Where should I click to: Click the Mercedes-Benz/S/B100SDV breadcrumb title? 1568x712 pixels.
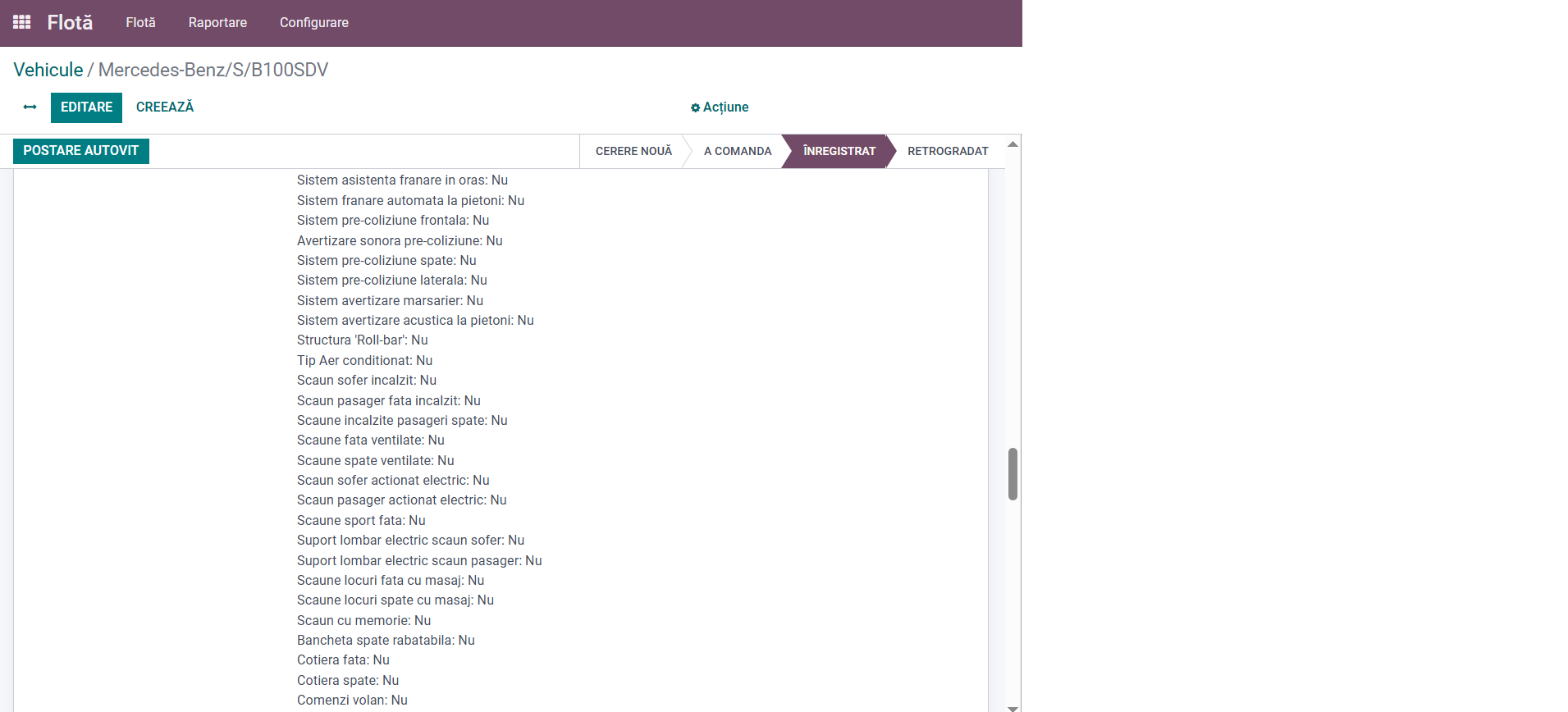pos(213,70)
